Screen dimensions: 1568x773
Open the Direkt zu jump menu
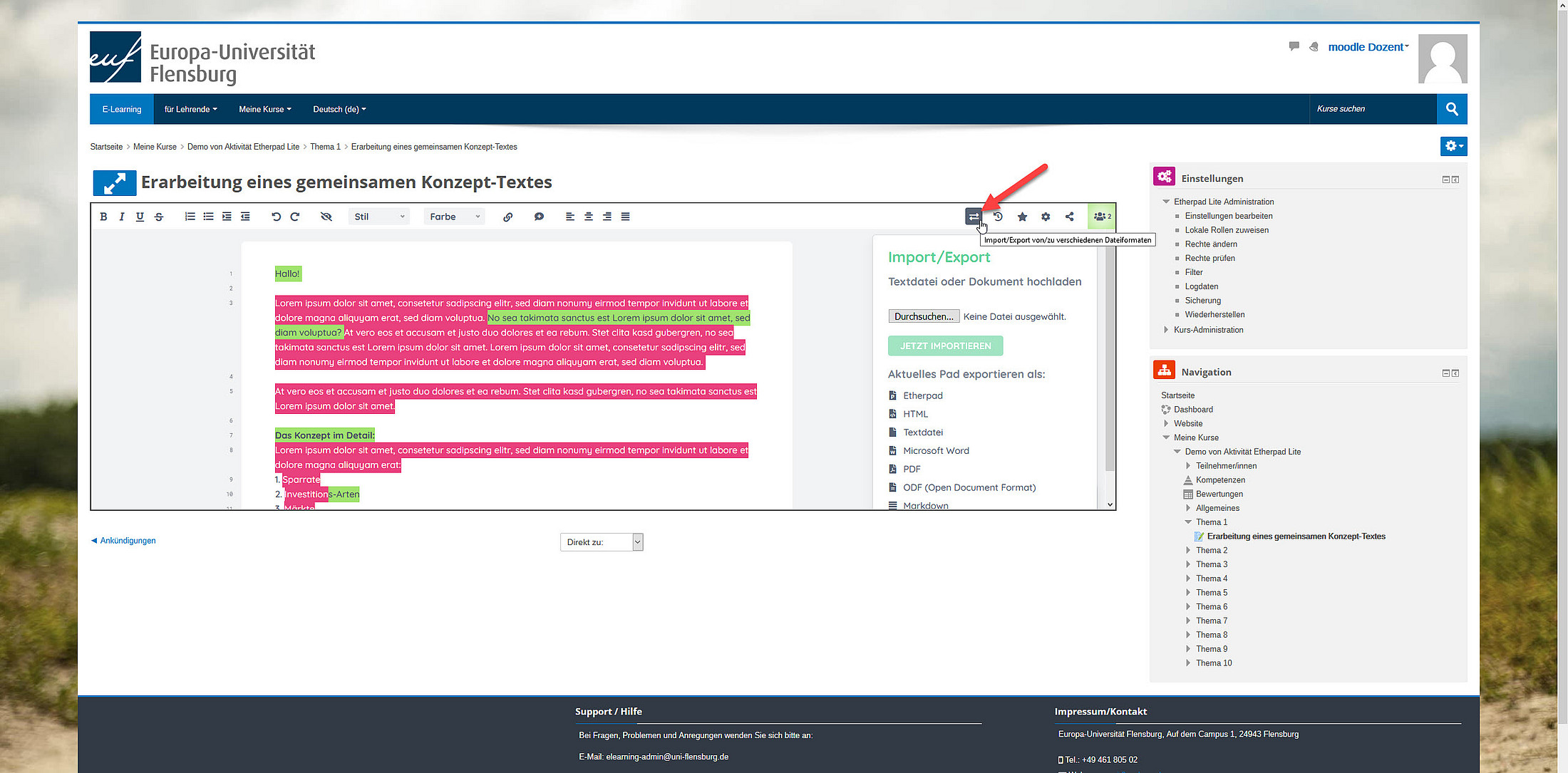[601, 542]
